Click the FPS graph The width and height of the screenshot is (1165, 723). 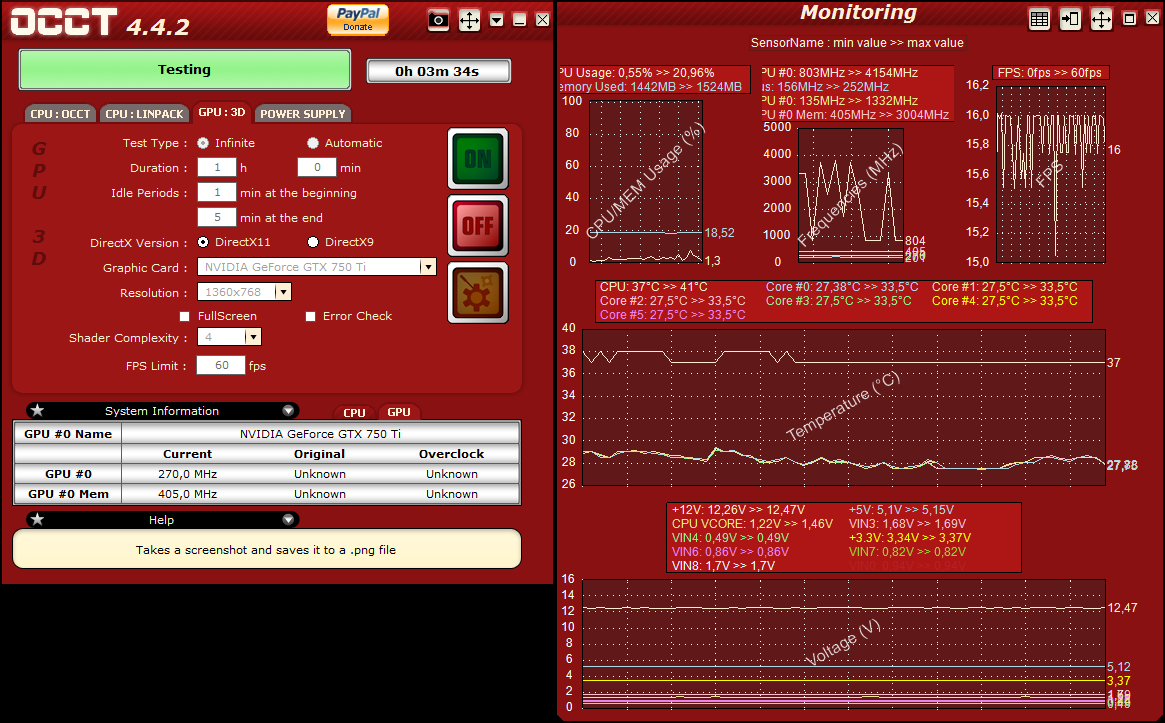click(x=1051, y=175)
